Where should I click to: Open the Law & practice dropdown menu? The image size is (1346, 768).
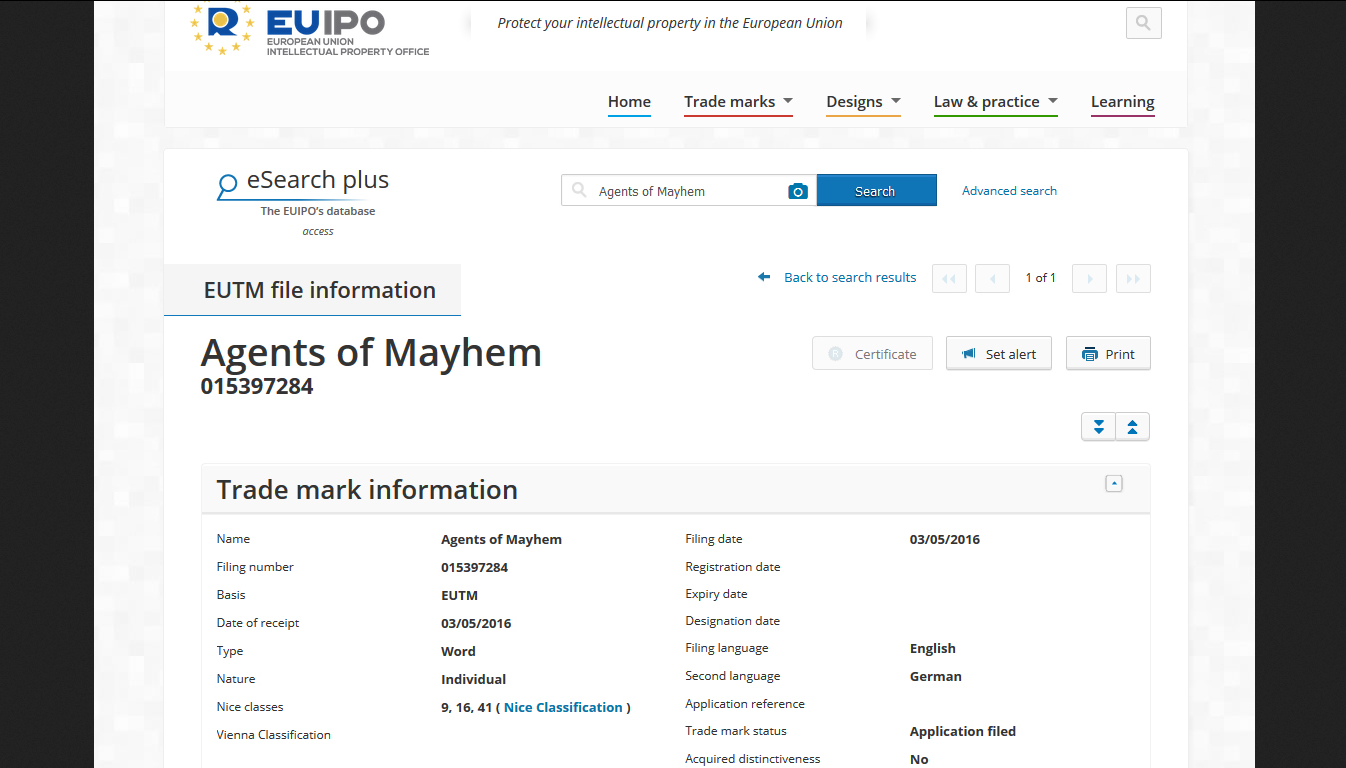996,102
